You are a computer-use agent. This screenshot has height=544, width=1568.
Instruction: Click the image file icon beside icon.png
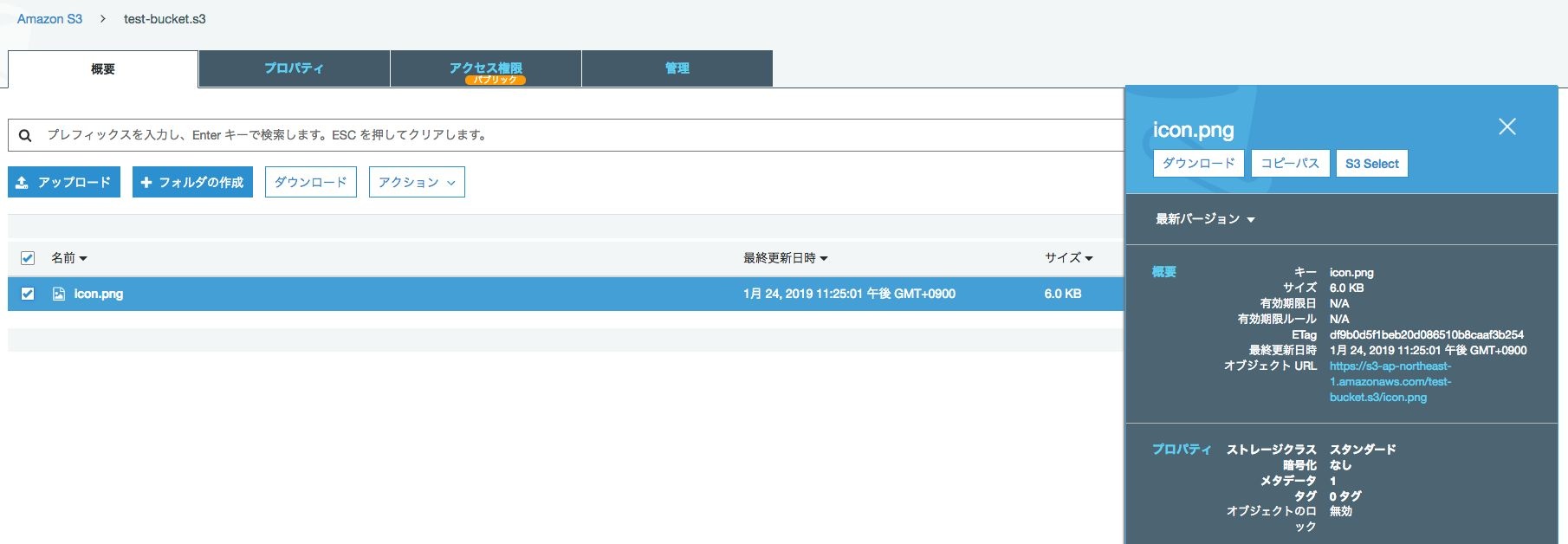click(x=59, y=294)
